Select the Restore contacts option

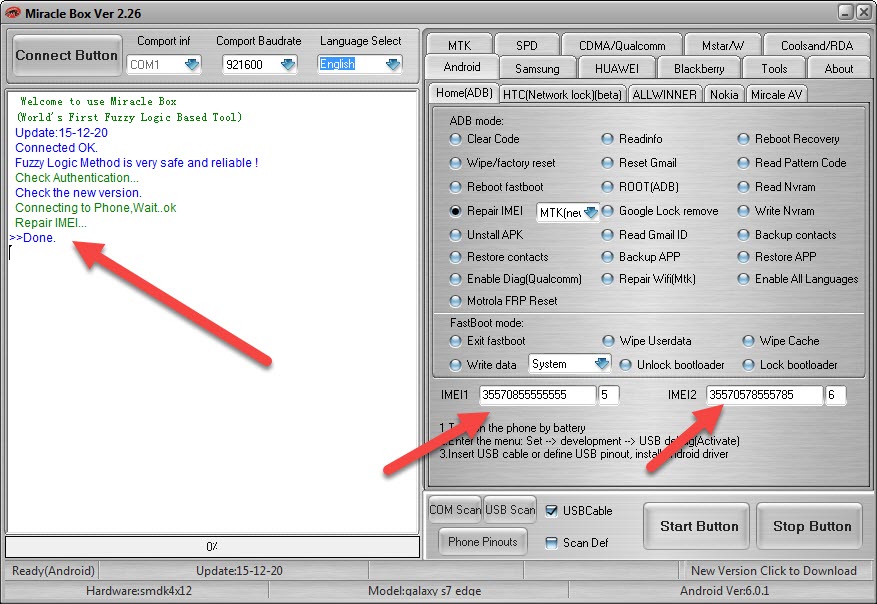(456, 257)
